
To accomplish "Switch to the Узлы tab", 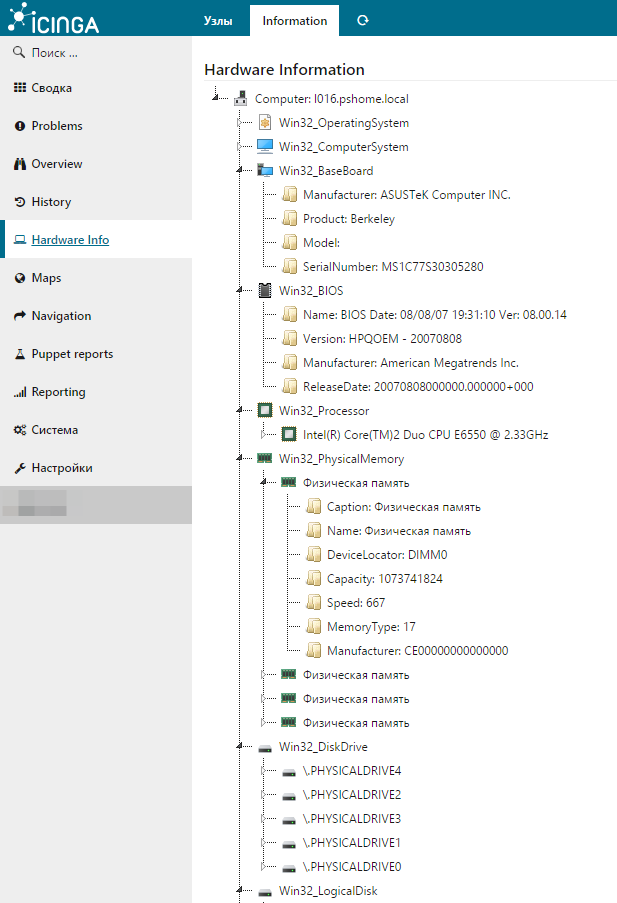I will [219, 20].
